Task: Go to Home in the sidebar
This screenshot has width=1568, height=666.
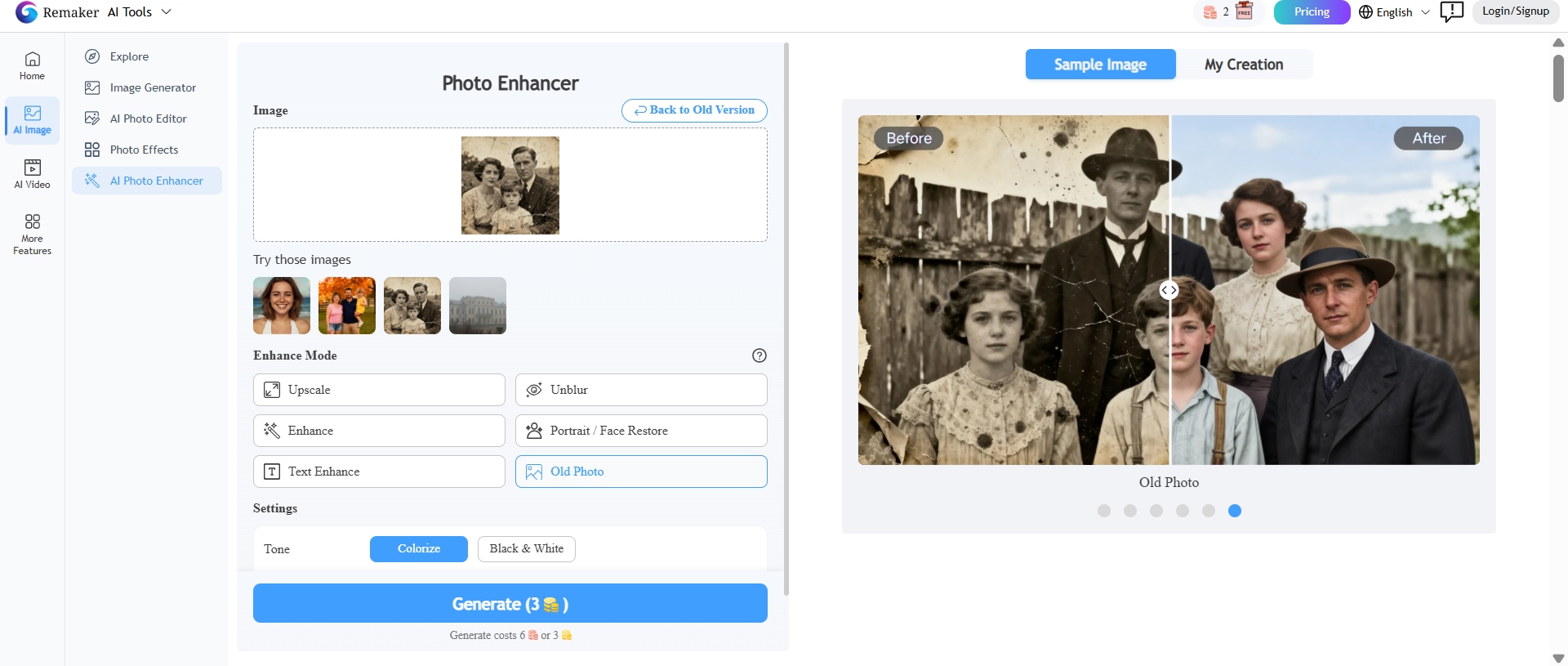Action: [33, 66]
